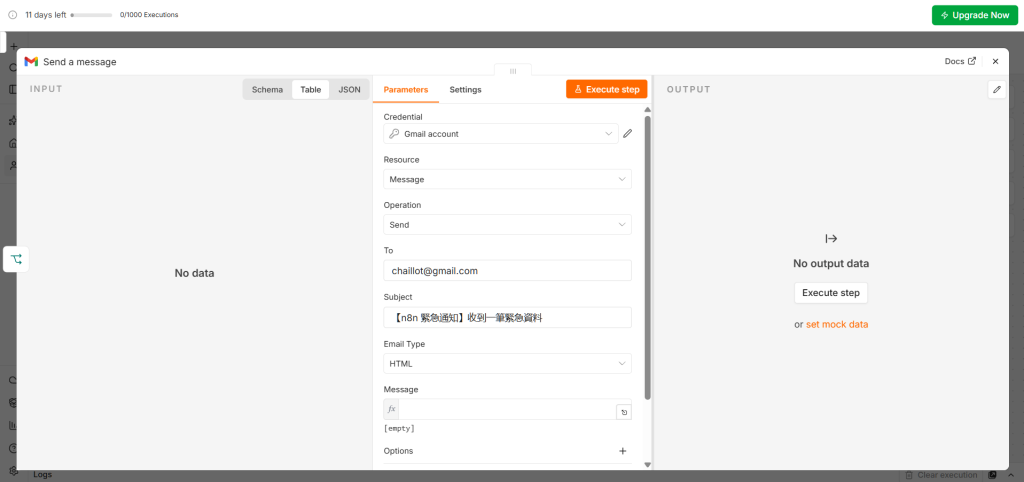1024x482 pixels.
Task: Reset Message field with refresh icon
Action: (x=624, y=412)
